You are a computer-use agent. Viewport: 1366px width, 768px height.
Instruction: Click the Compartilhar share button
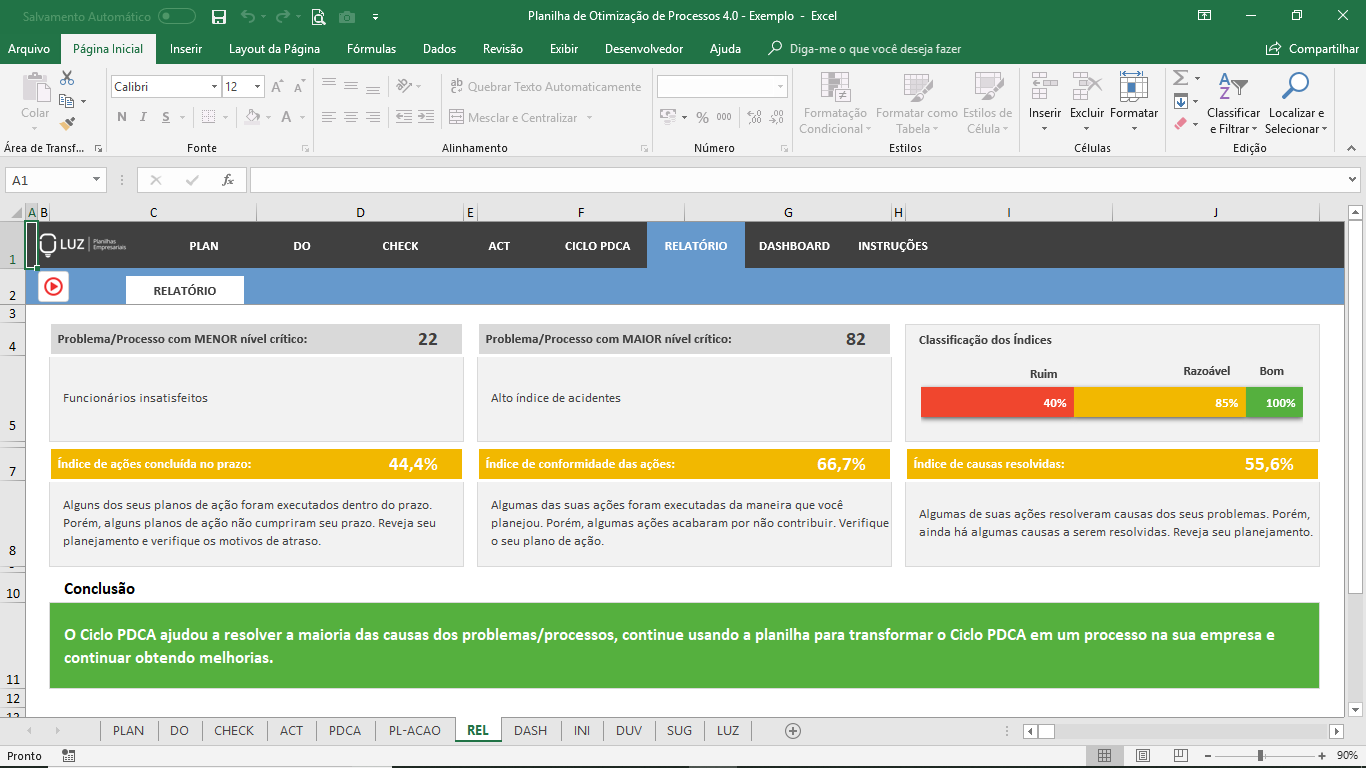click(1312, 49)
